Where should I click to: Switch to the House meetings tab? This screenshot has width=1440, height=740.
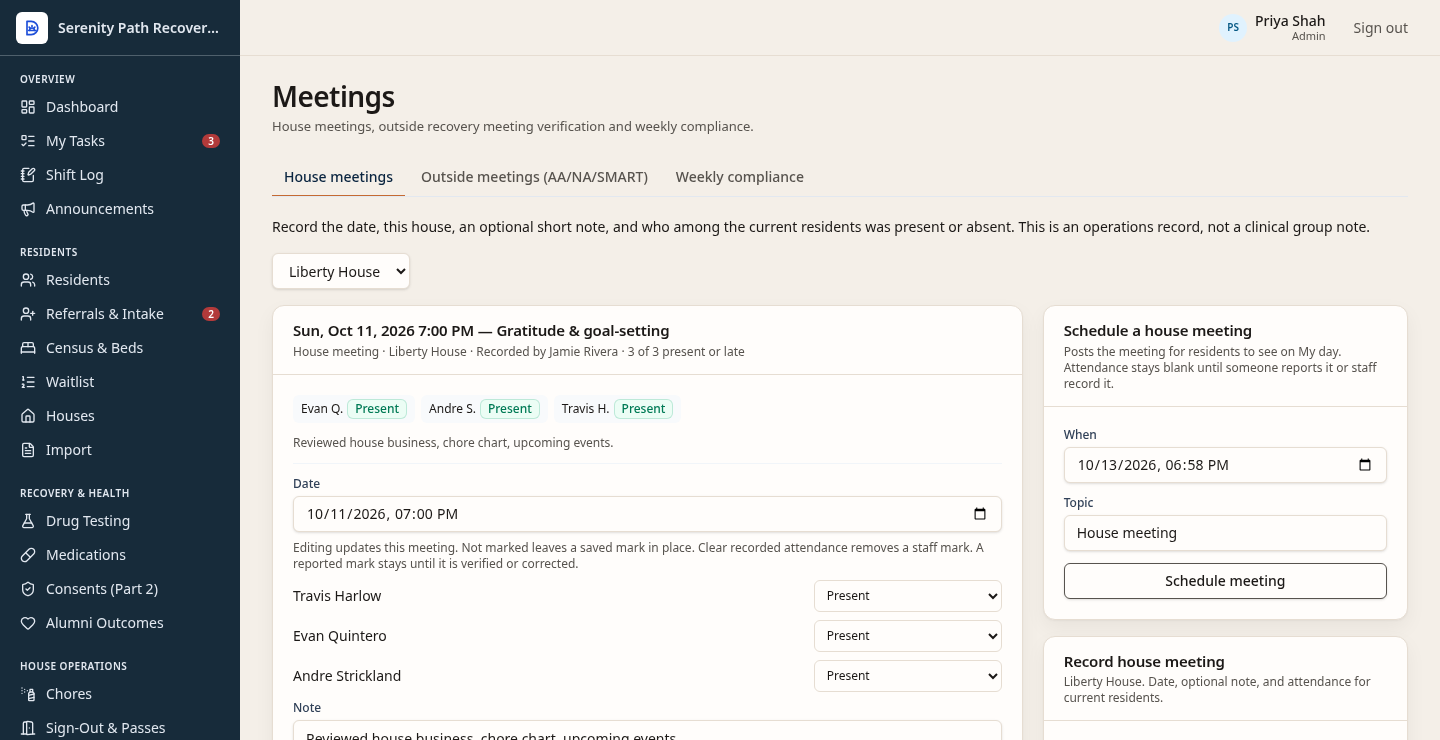338,177
